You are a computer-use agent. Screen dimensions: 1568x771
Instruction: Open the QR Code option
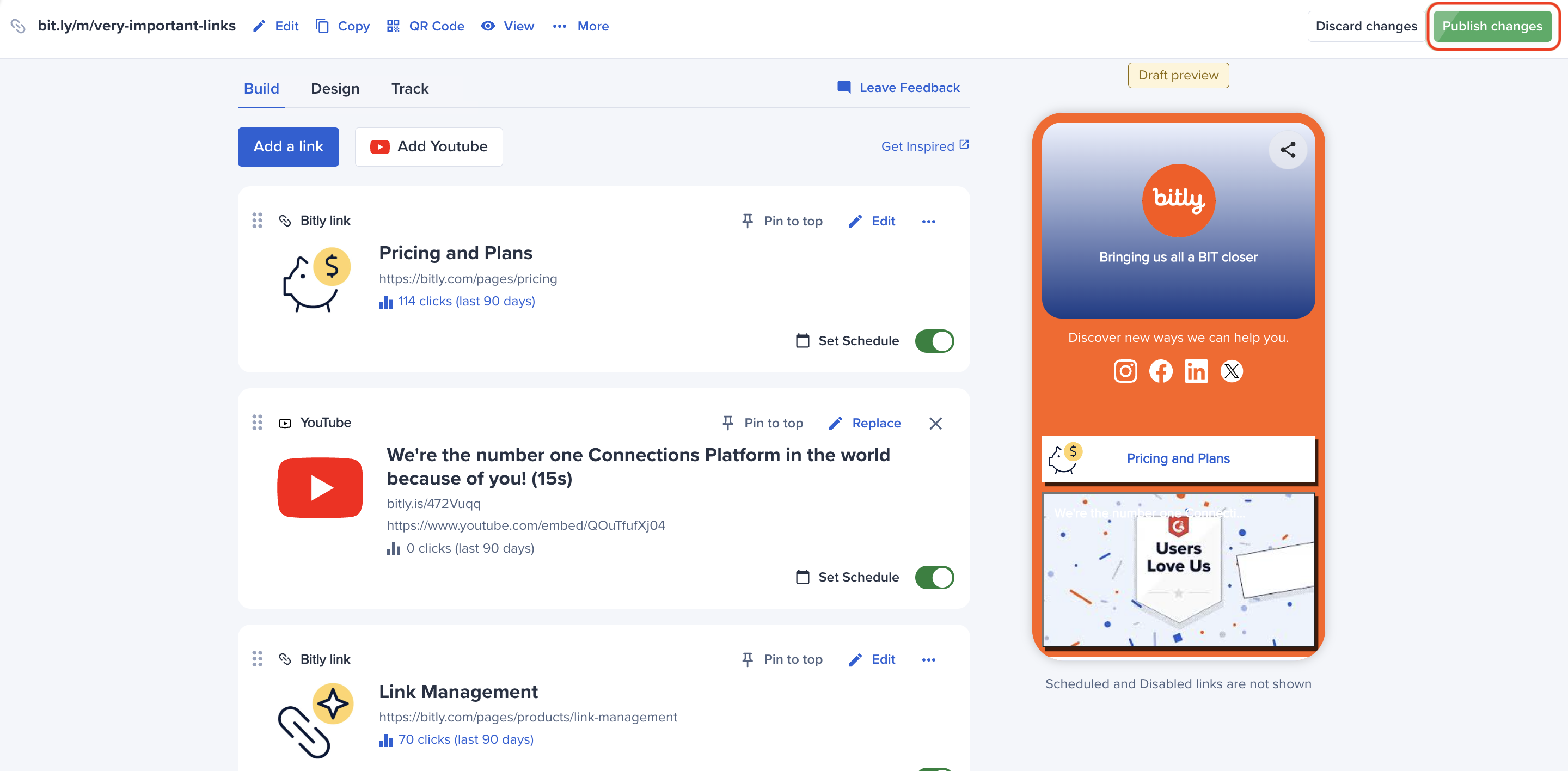coord(425,26)
